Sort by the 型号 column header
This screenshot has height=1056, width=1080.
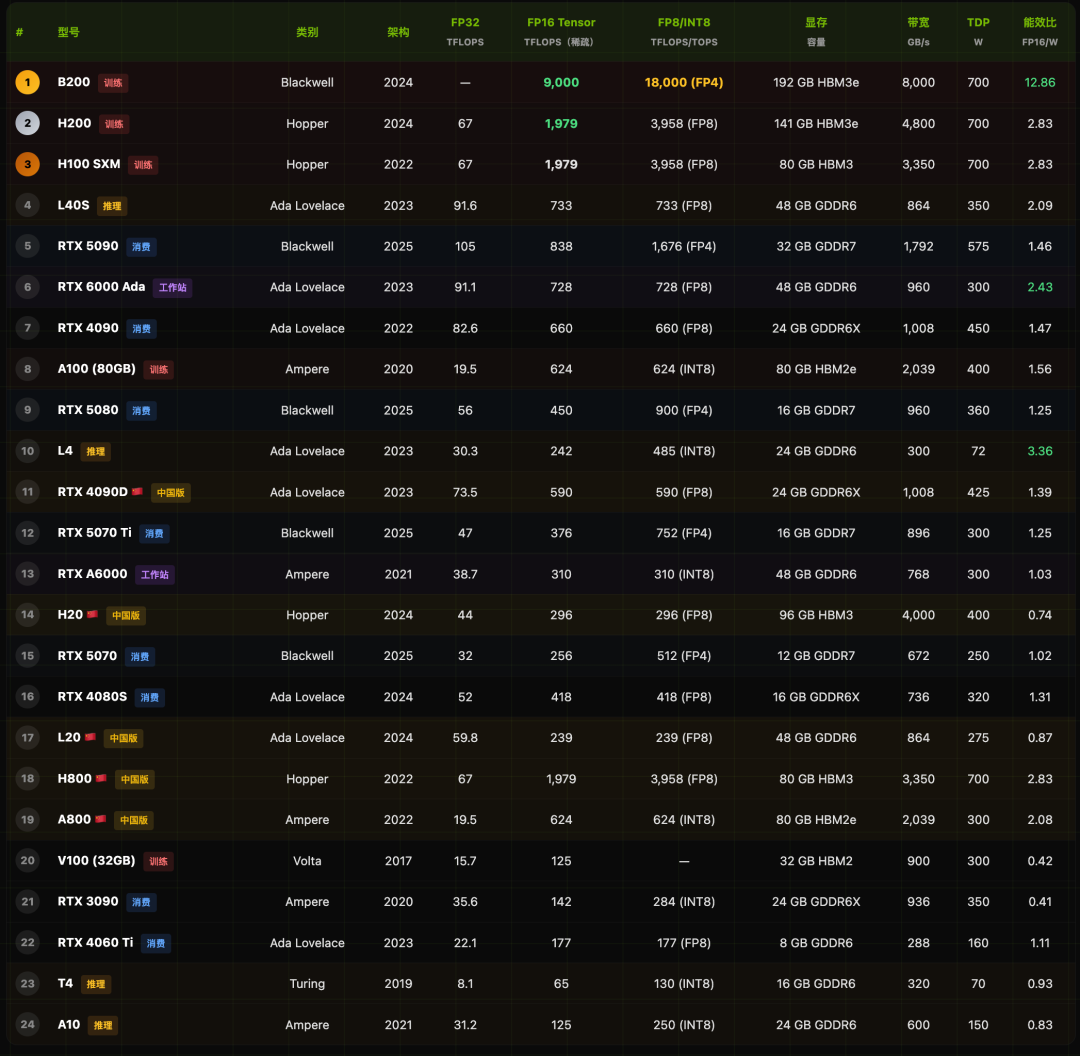pos(68,32)
